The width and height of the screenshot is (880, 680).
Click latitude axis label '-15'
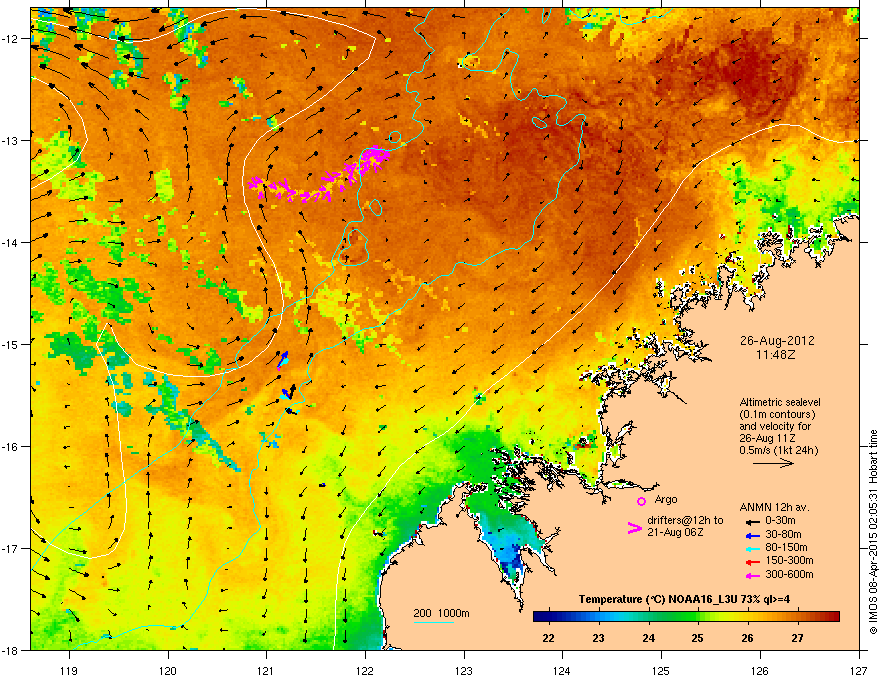[10, 344]
